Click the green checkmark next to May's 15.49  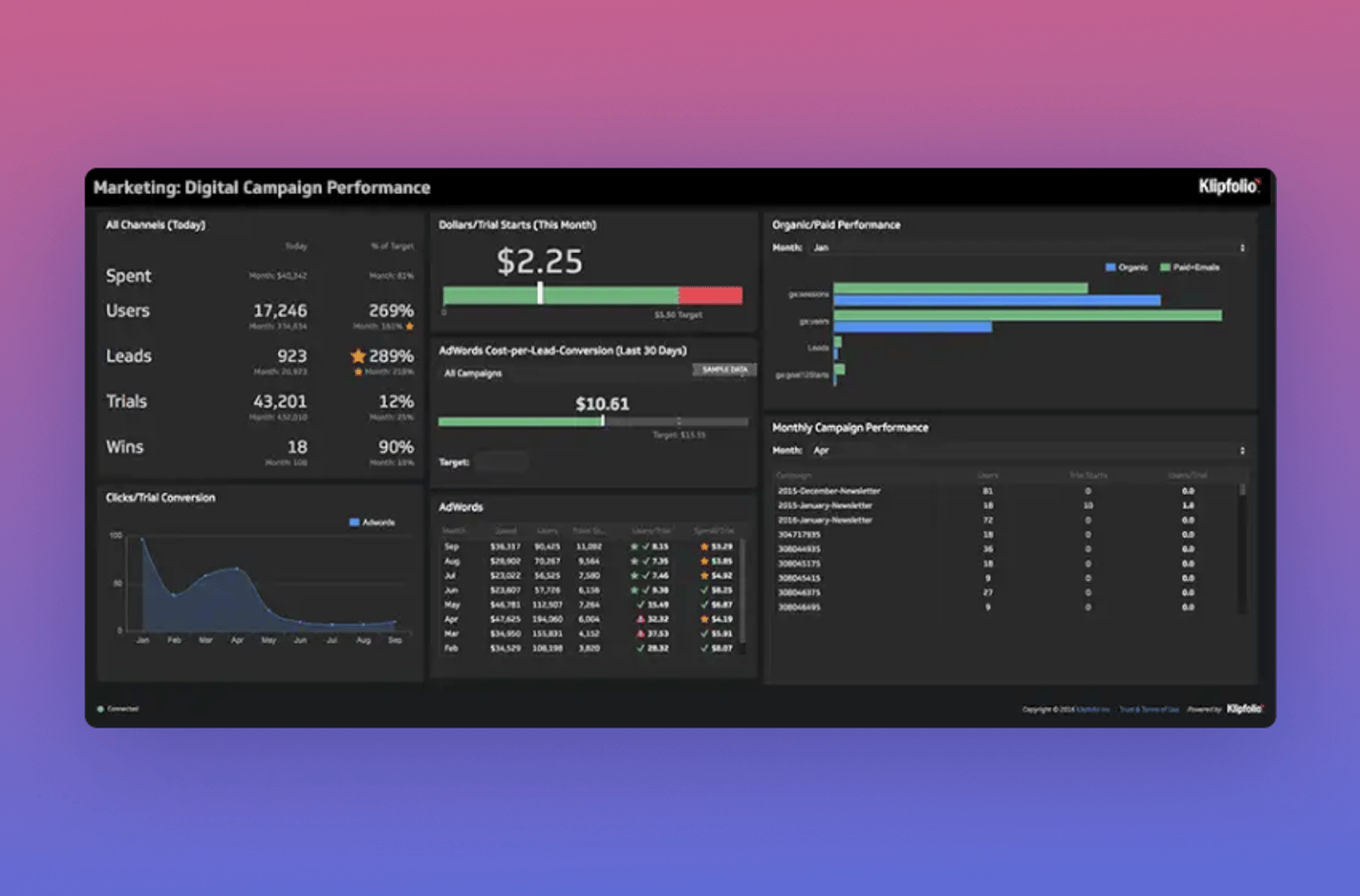[x=641, y=605]
